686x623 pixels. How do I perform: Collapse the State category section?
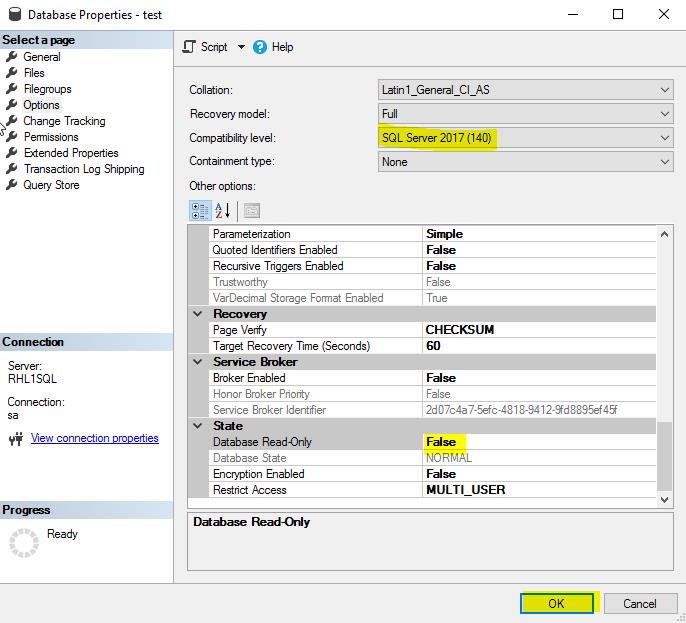tap(198, 426)
